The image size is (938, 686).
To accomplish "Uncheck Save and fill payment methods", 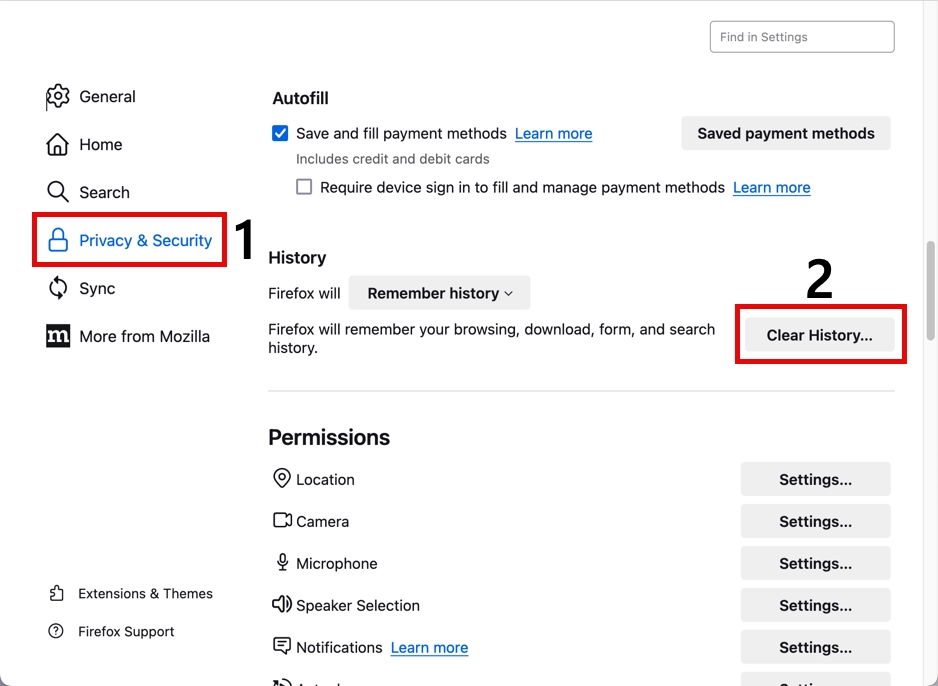I will tap(280, 132).
